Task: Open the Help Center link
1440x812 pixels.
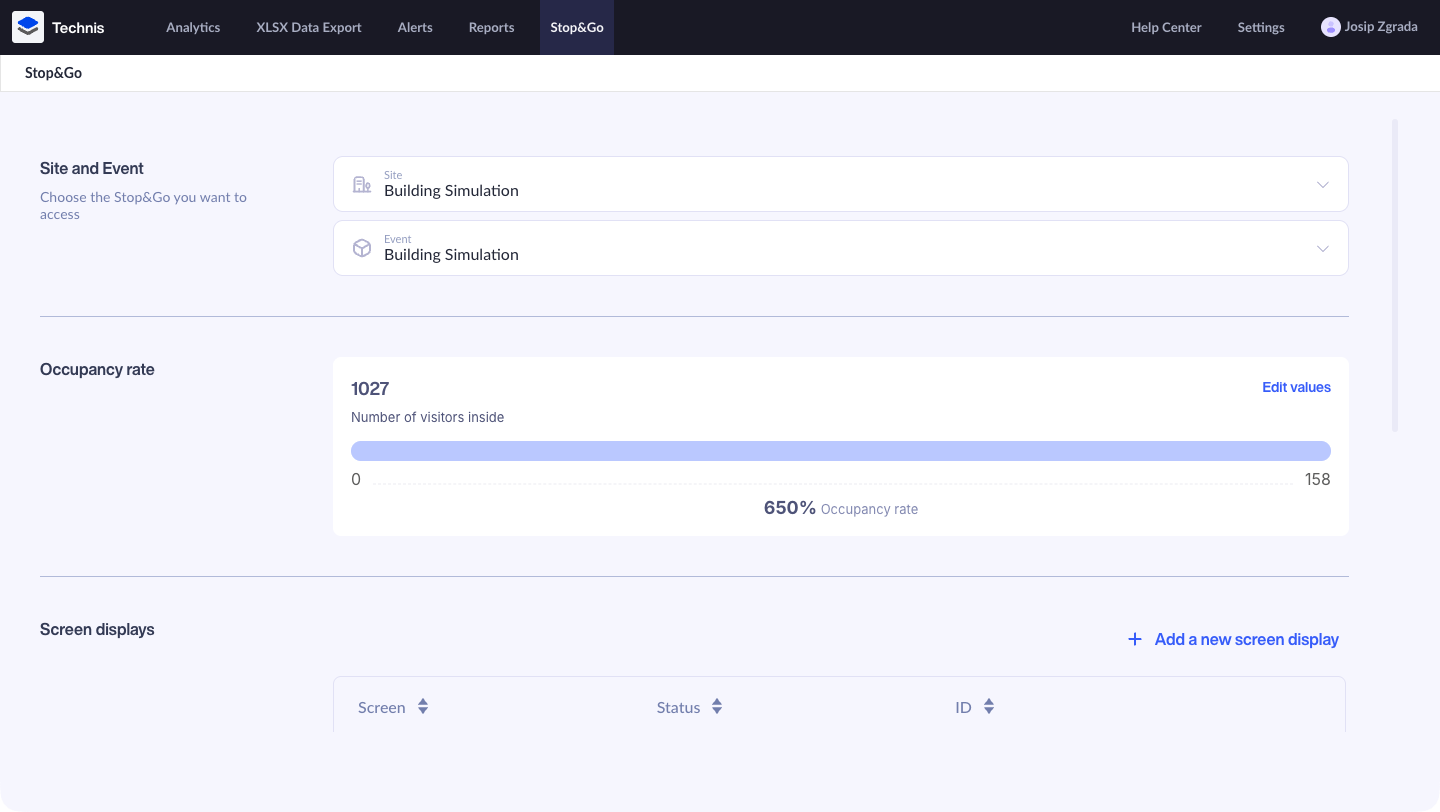Action: point(1166,27)
